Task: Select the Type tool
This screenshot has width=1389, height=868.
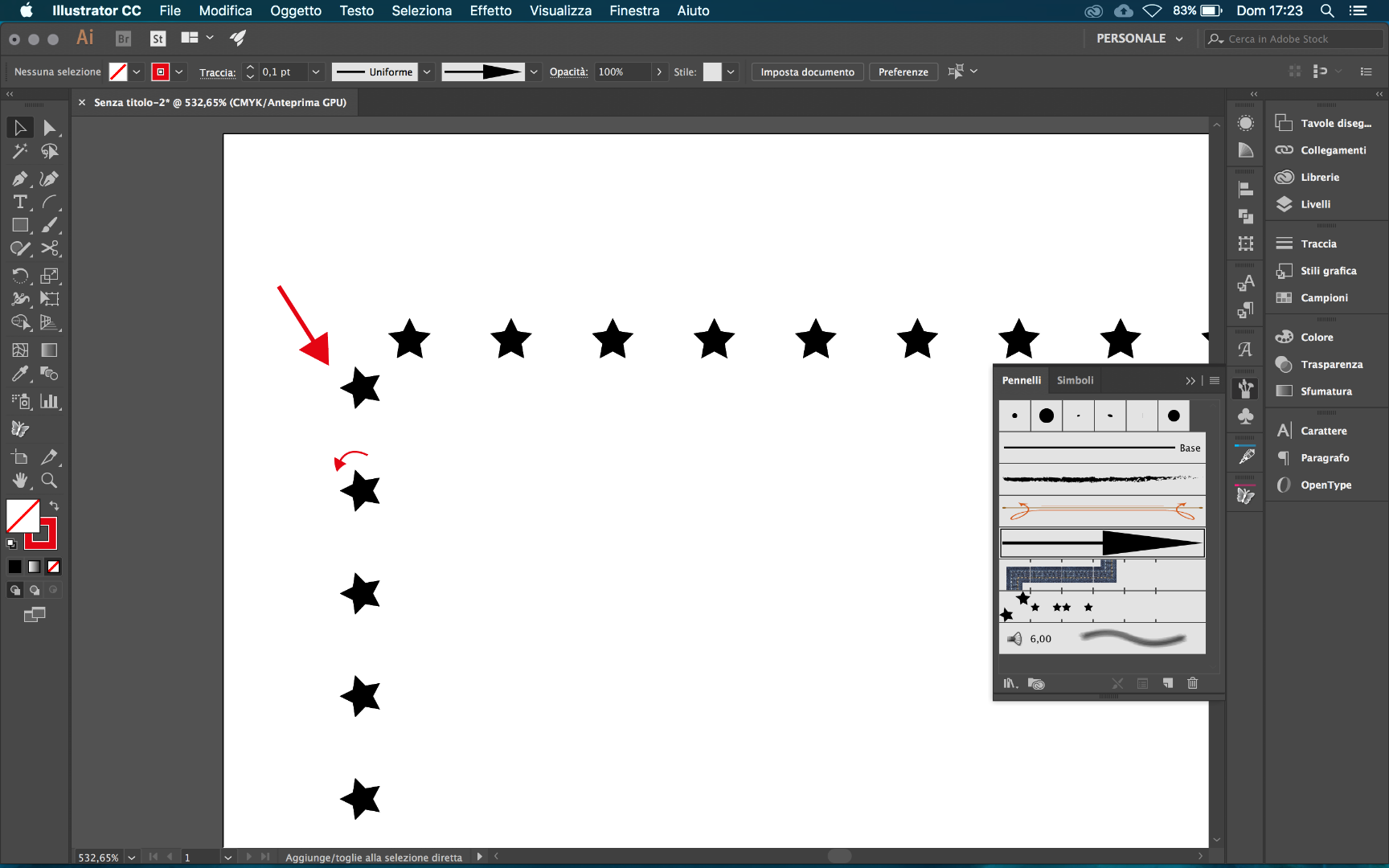Action: (20, 202)
